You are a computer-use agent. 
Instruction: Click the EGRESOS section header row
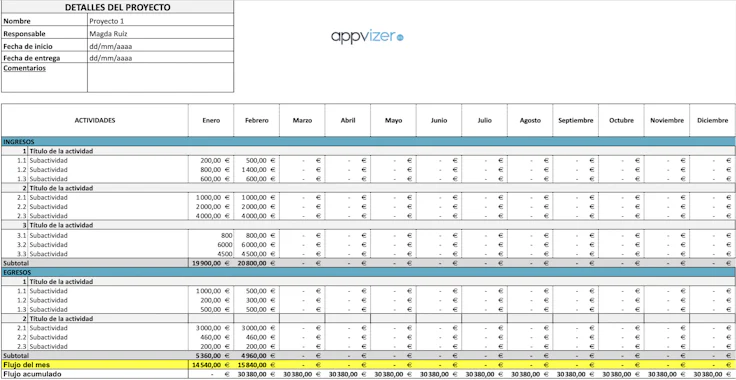(x=368, y=273)
